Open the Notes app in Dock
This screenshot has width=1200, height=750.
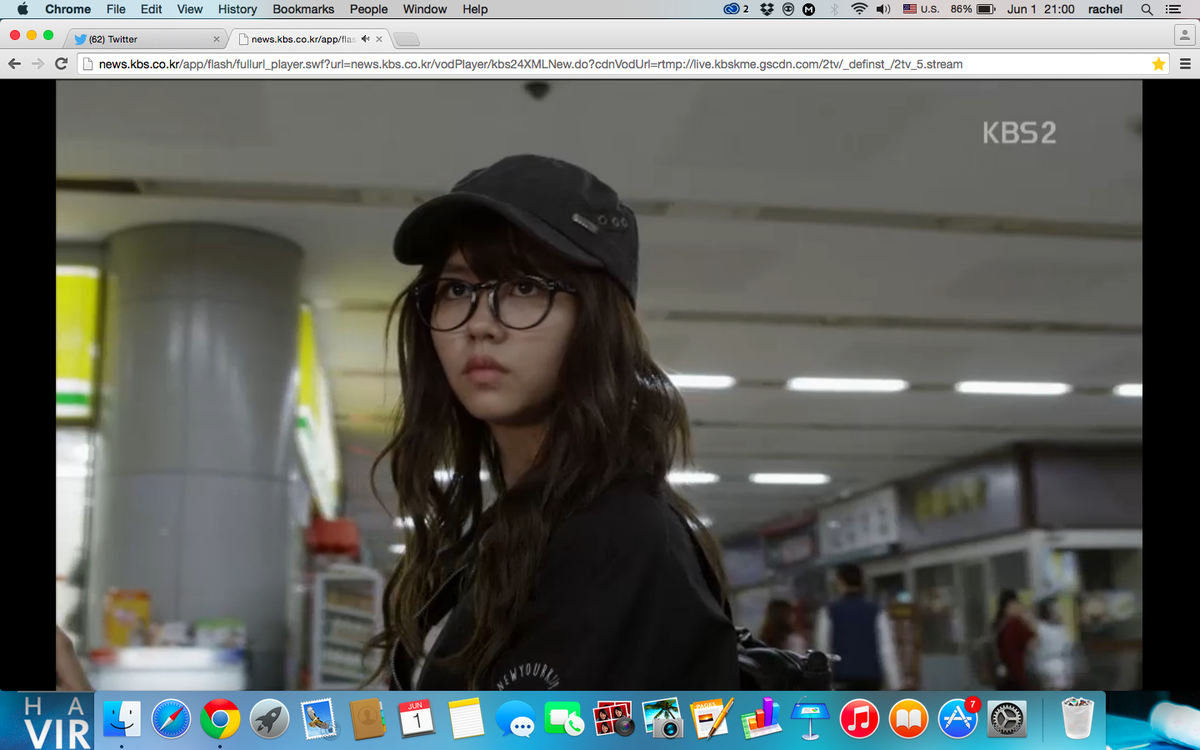[466, 718]
